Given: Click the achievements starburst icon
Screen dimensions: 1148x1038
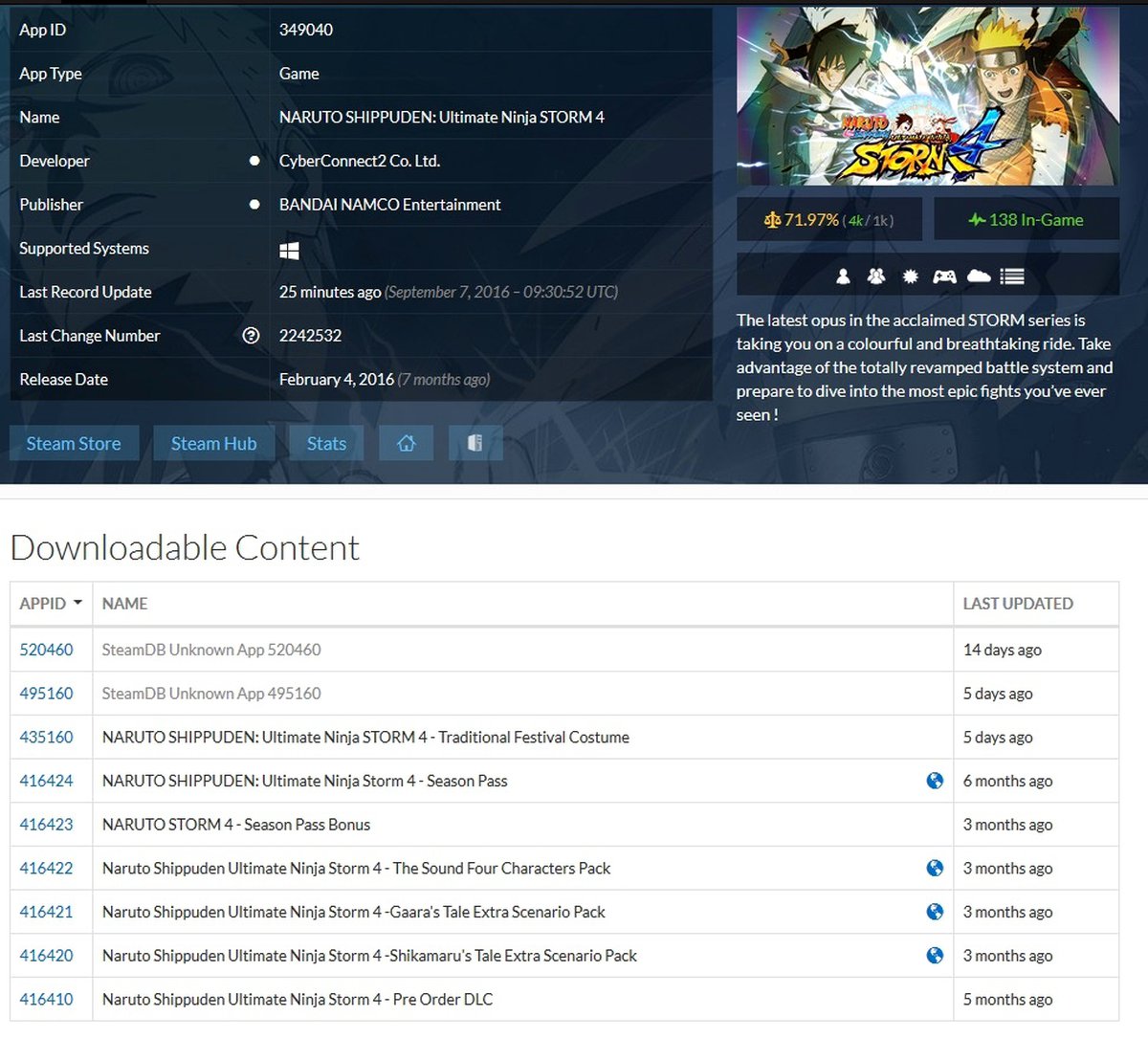Looking at the screenshot, I should 910,276.
